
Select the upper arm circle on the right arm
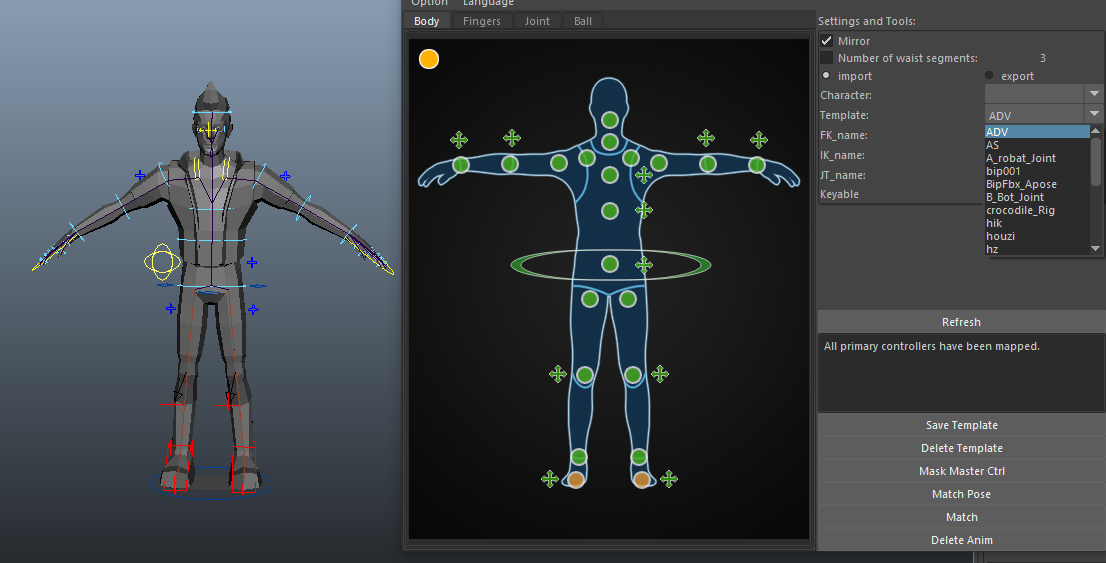point(659,164)
